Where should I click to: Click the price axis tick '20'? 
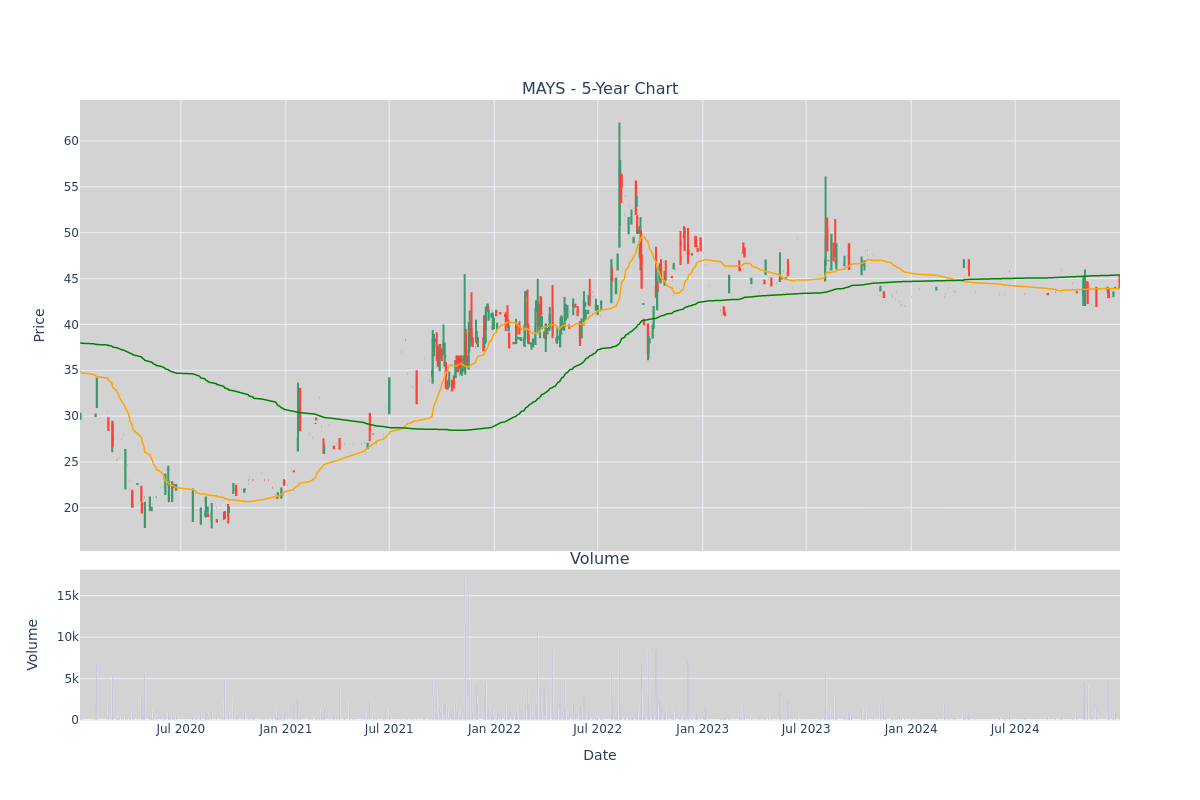71,508
